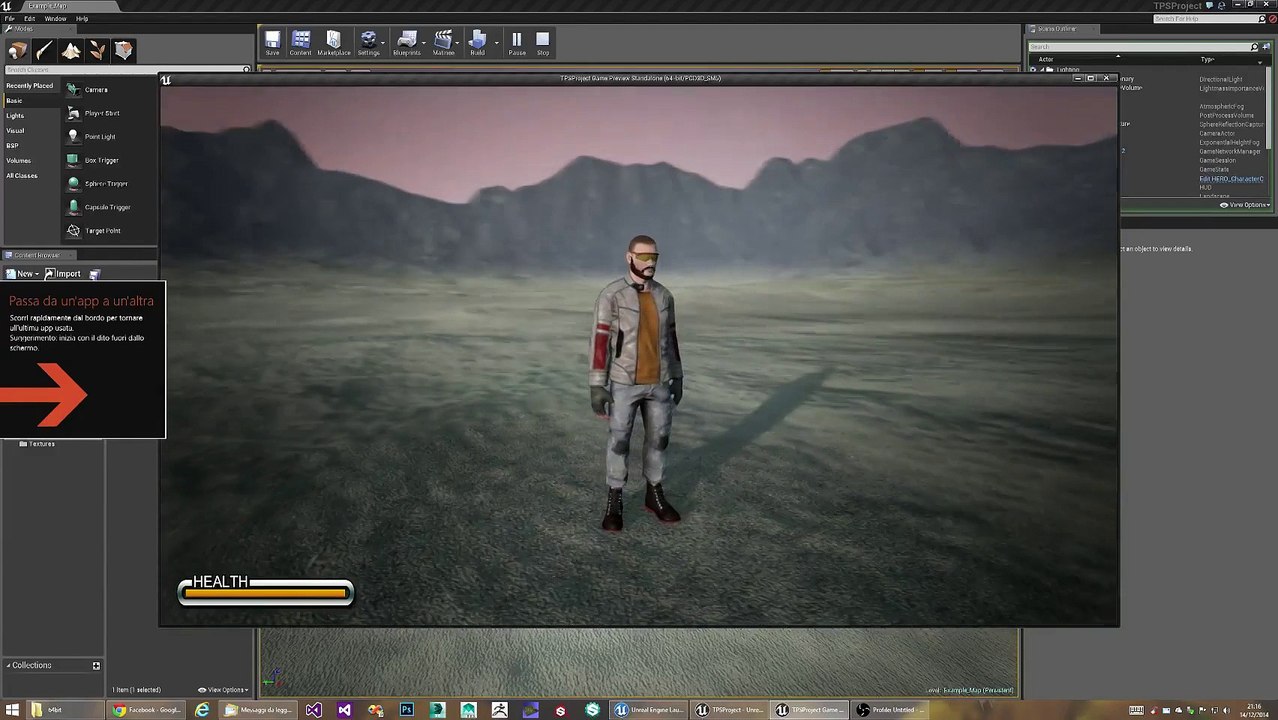The width and height of the screenshot is (1278, 720).
Task: Open the Window menu
Action: pos(56,18)
